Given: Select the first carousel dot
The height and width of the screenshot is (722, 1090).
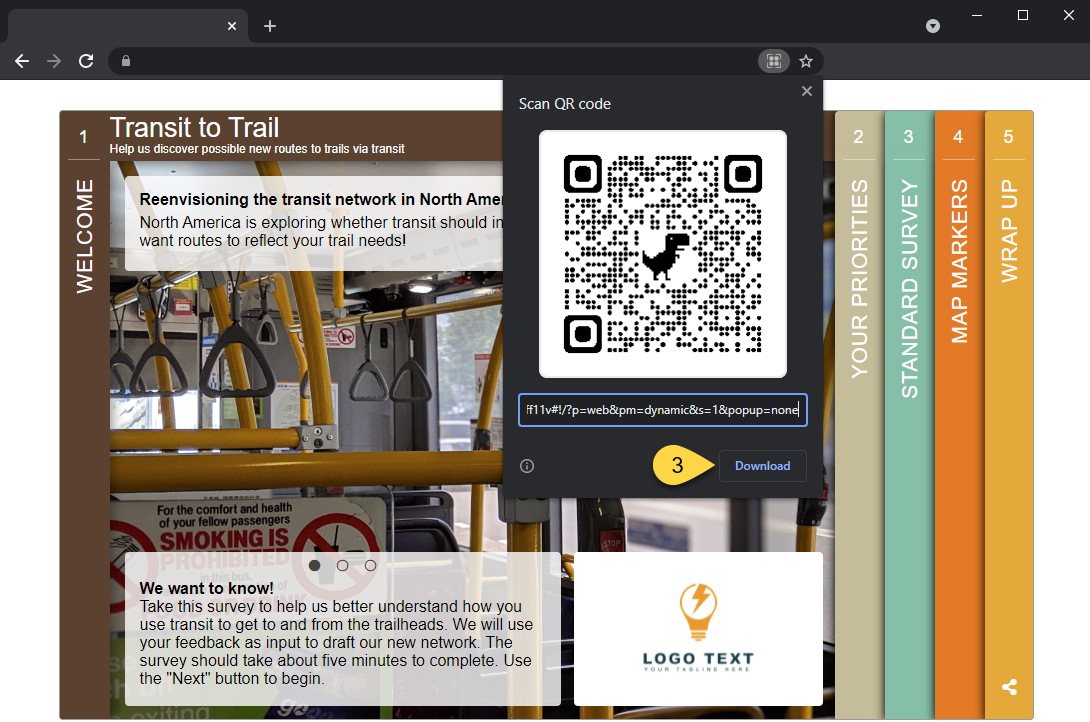Looking at the screenshot, I should pyautogui.click(x=315, y=565).
